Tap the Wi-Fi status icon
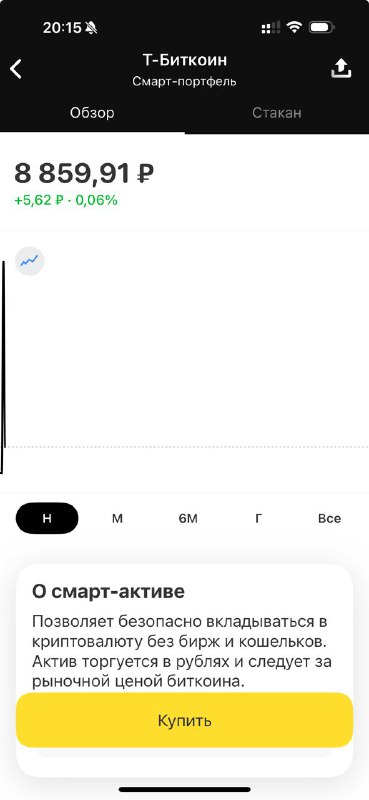369x800 pixels. pos(294,27)
